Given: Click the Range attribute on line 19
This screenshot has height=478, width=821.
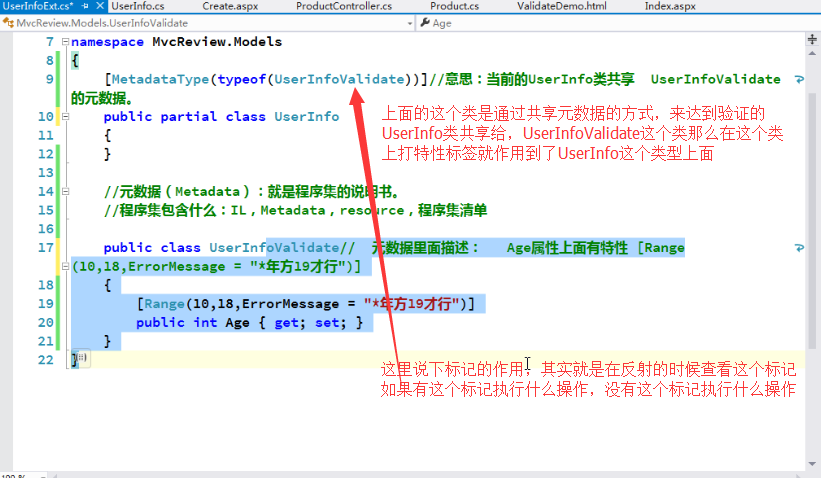Looking at the screenshot, I should coord(164,304).
